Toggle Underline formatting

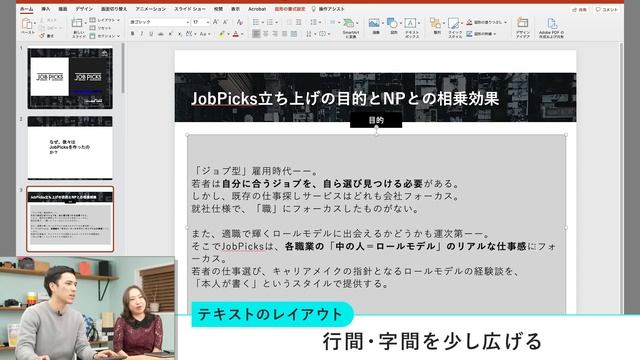(151, 34)
